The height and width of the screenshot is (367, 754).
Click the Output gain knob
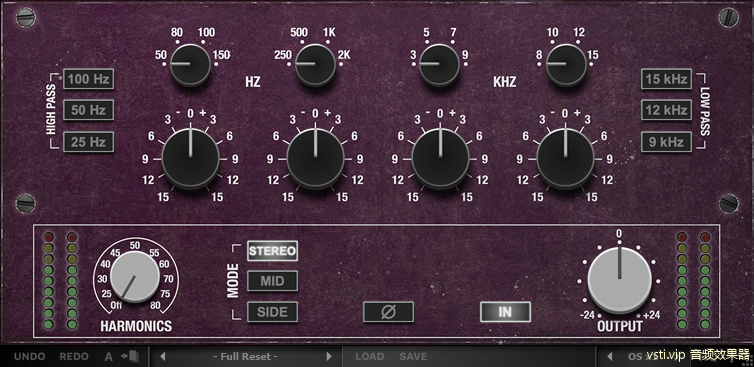tap(620, 280)
